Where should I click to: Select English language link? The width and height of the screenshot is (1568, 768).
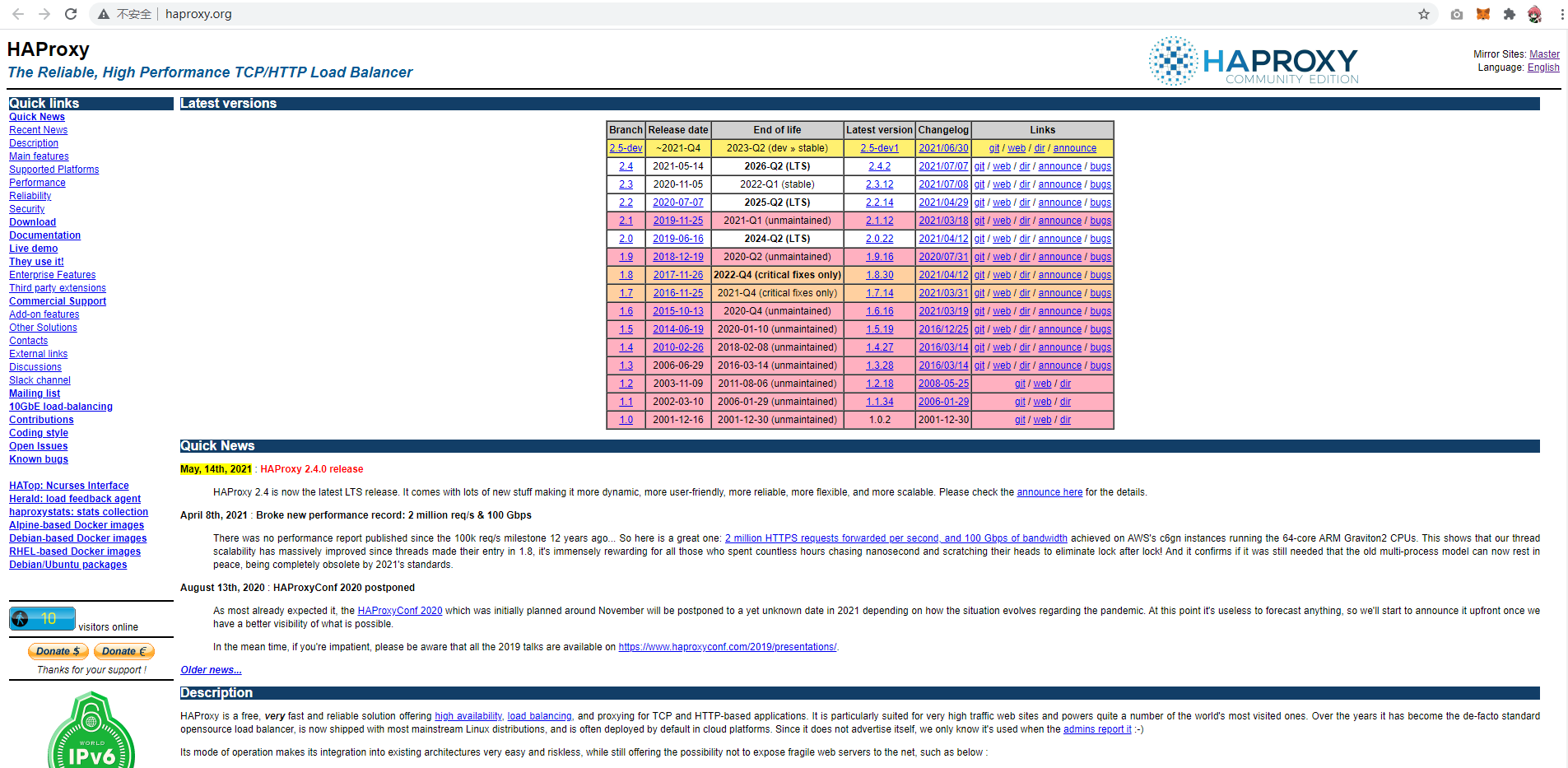click(1542, 67)
